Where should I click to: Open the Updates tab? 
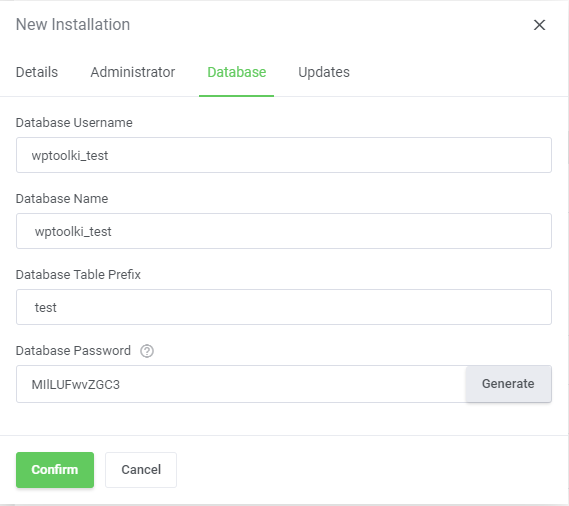(x=324, y=72)
